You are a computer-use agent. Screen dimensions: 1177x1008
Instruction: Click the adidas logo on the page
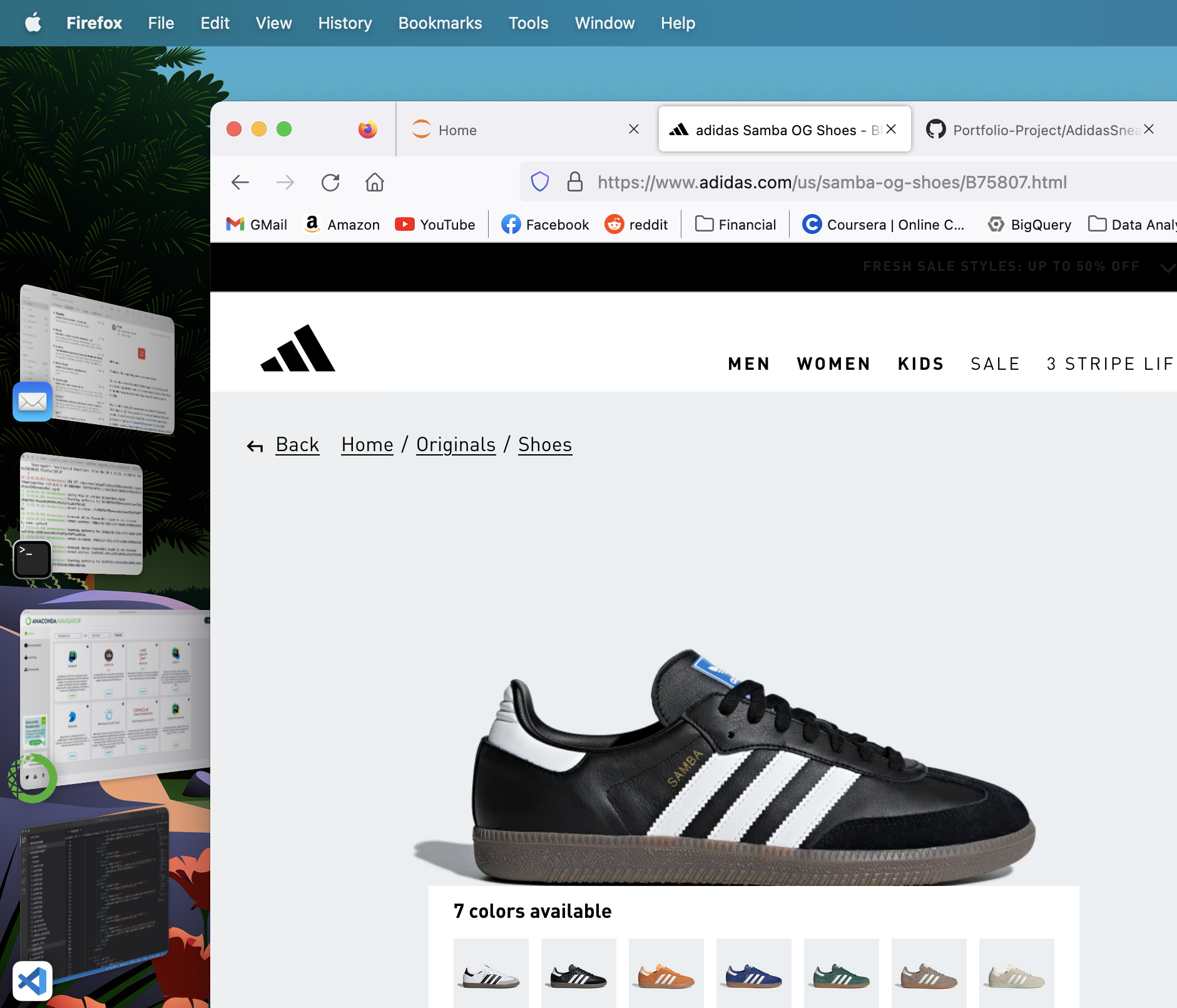coord(298,349)
